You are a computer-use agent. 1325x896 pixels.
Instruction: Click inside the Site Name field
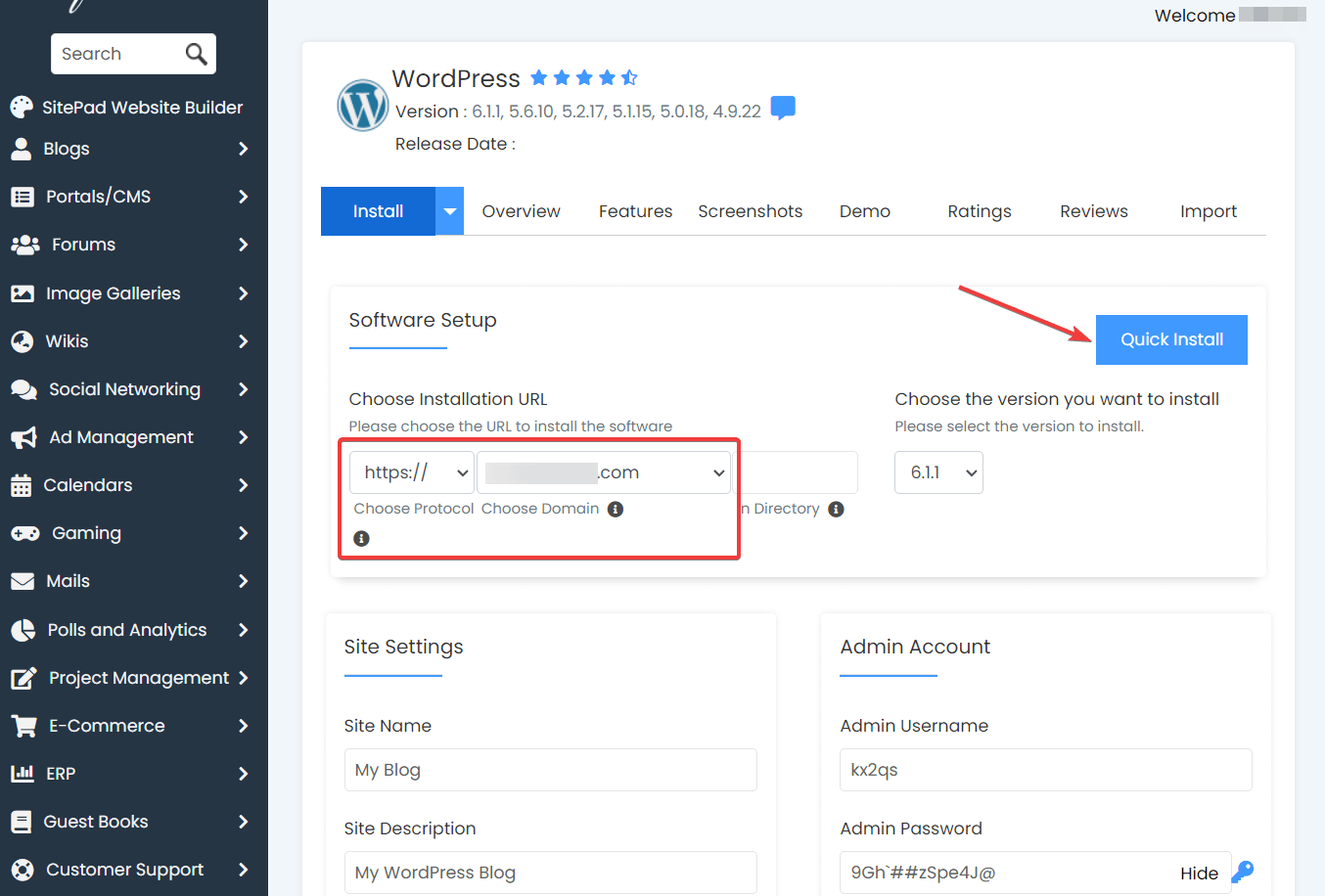pyautogui.click(x=550, y=770)
